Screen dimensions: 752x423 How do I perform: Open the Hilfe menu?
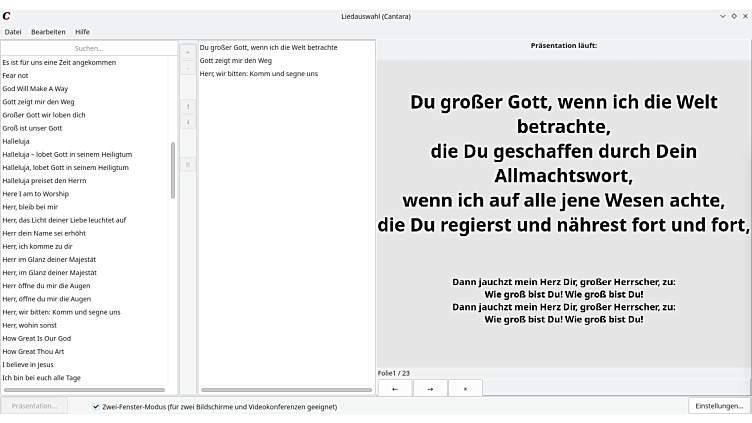click(82, 32)
